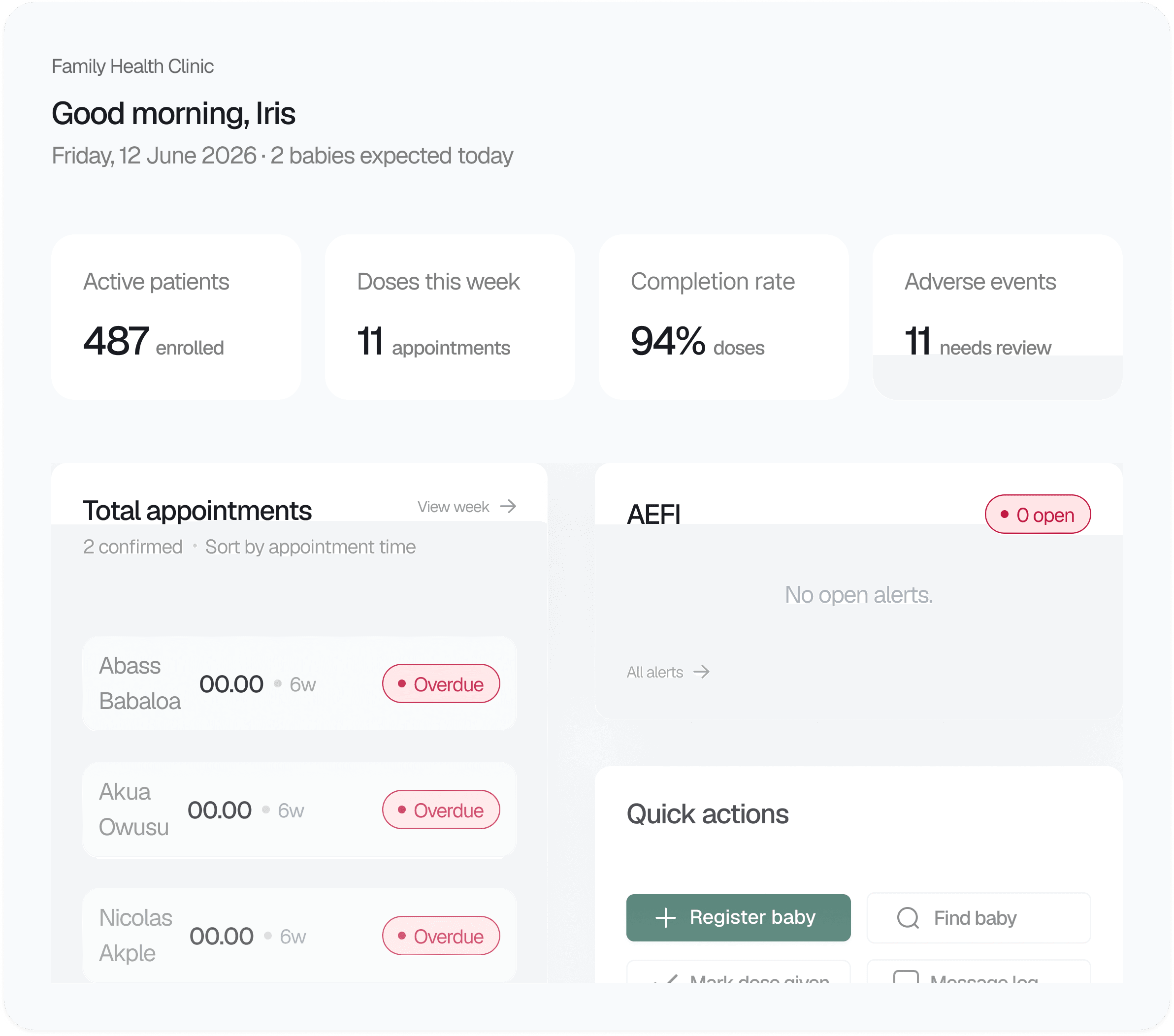Click the 6w age in Abass Babaloa row
This screenshot has width=1174, height=1036.
[x=303, y=684]
